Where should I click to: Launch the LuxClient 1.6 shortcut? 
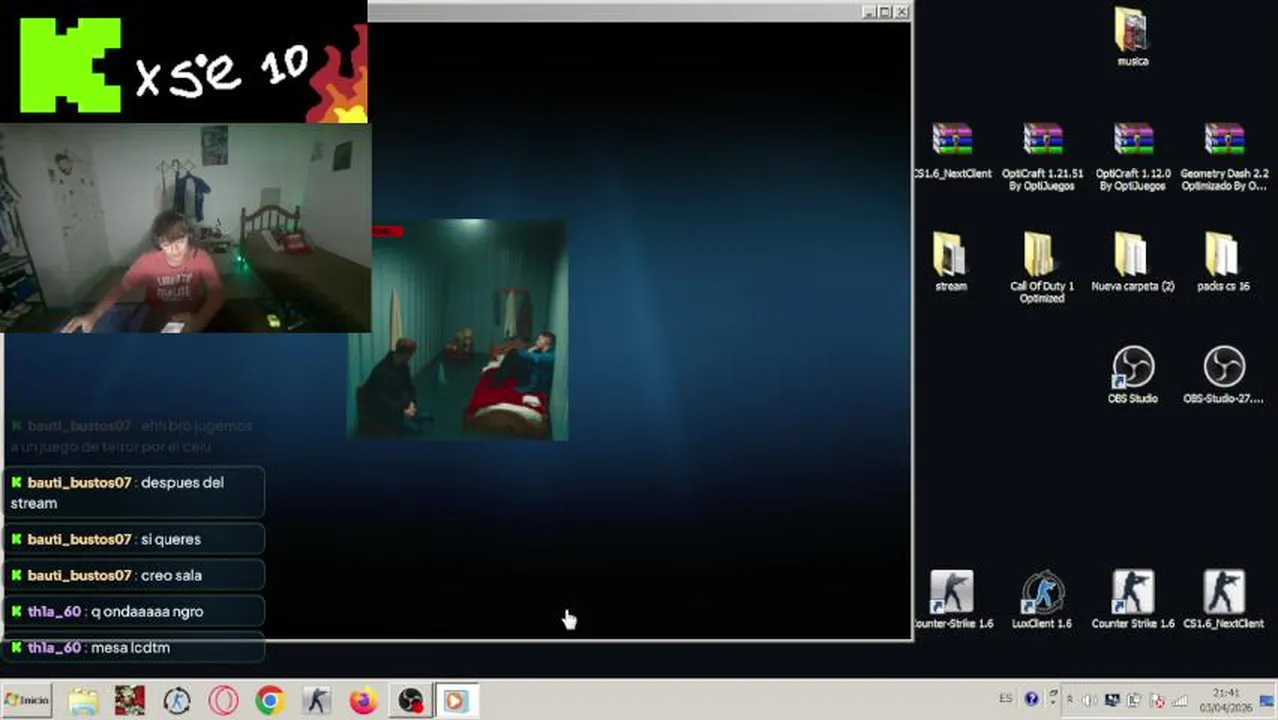[x=1042, y=599]
